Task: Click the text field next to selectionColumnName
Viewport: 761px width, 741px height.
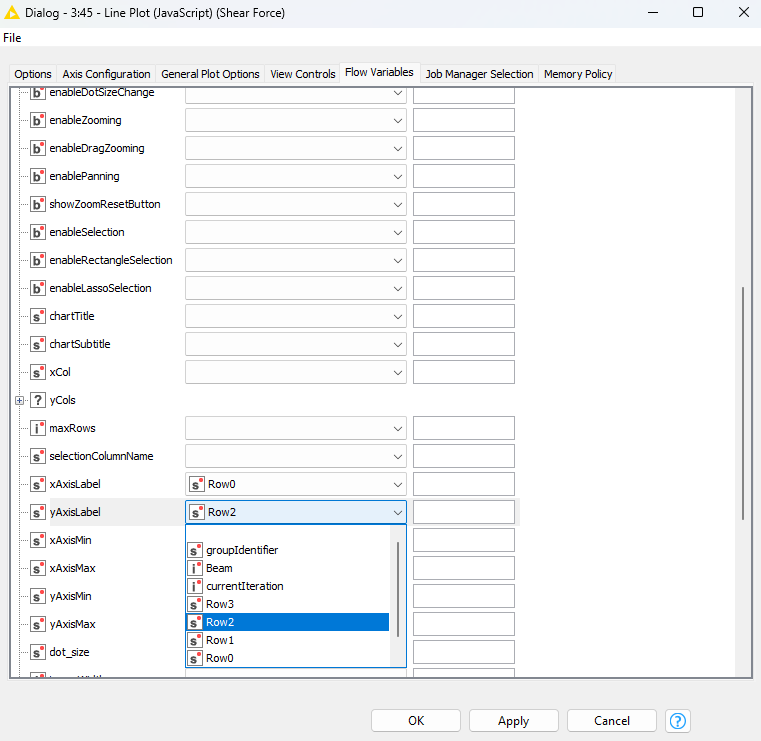Action: pyautogui.click(x=463, y=456)
